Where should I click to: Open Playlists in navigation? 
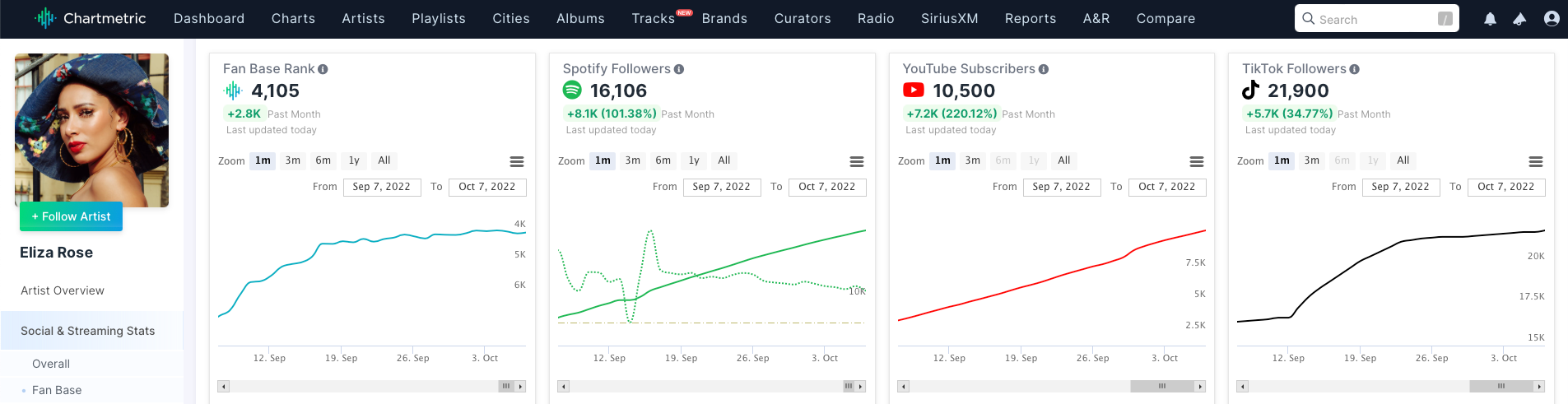click(439, 18)
